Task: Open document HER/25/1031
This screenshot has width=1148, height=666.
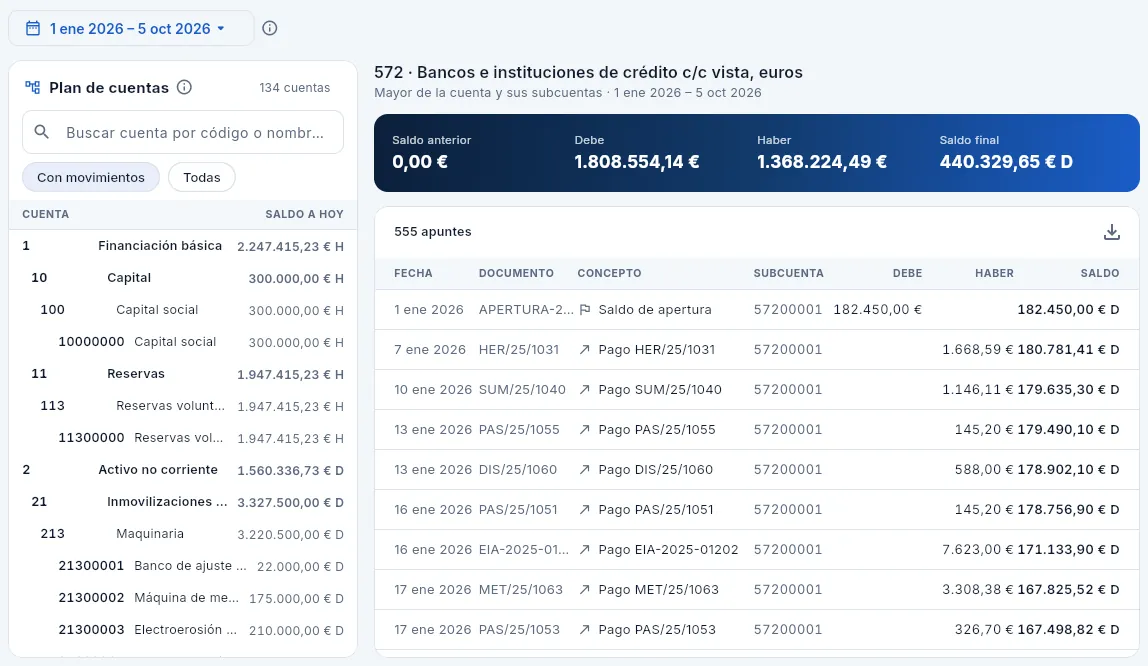Action: pyautogui.click(x=518, y=350)
